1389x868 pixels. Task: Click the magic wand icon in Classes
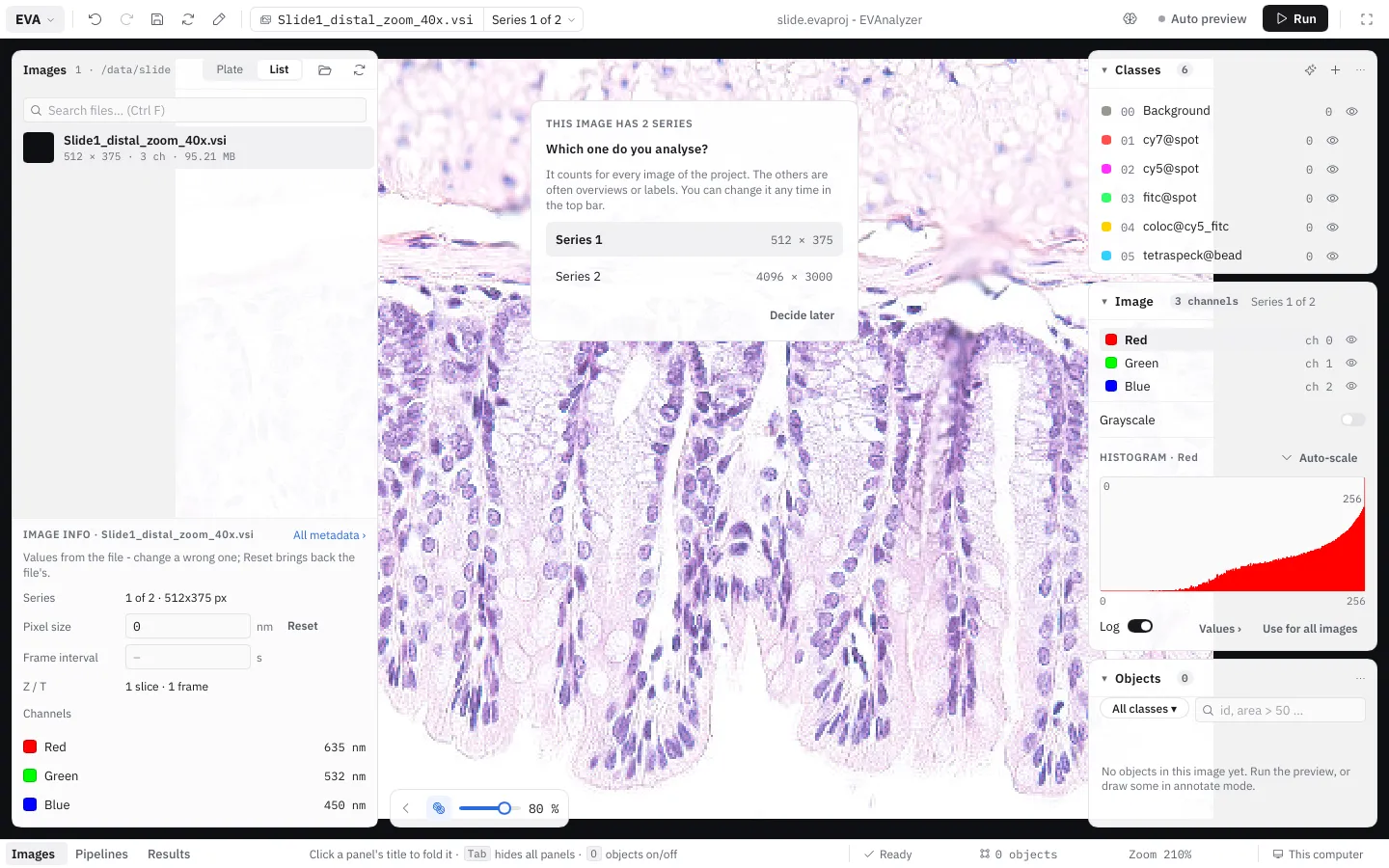[1310, 70]
